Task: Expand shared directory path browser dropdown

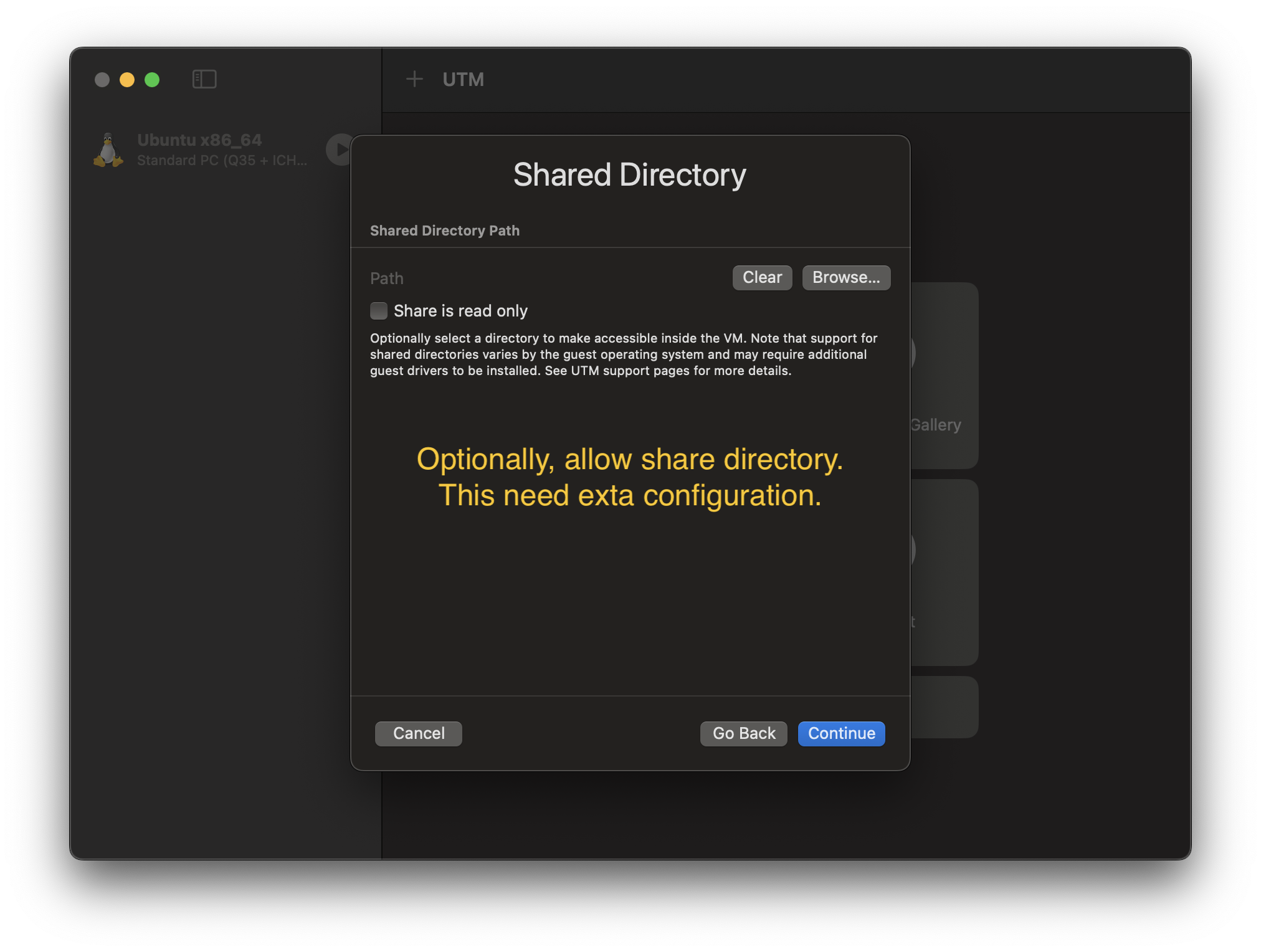Action: [x=844, y=277]
